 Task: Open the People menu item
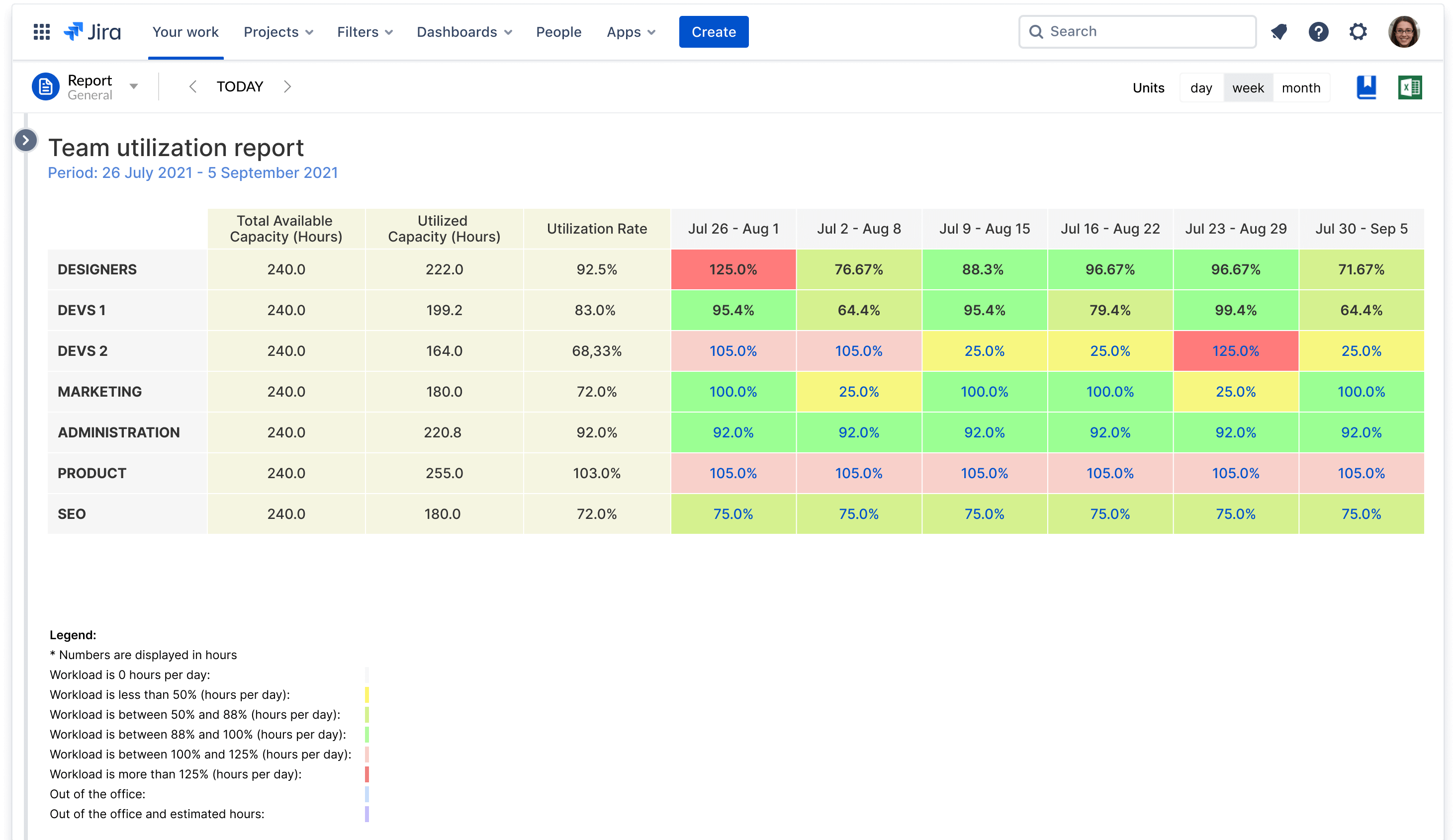558,32
